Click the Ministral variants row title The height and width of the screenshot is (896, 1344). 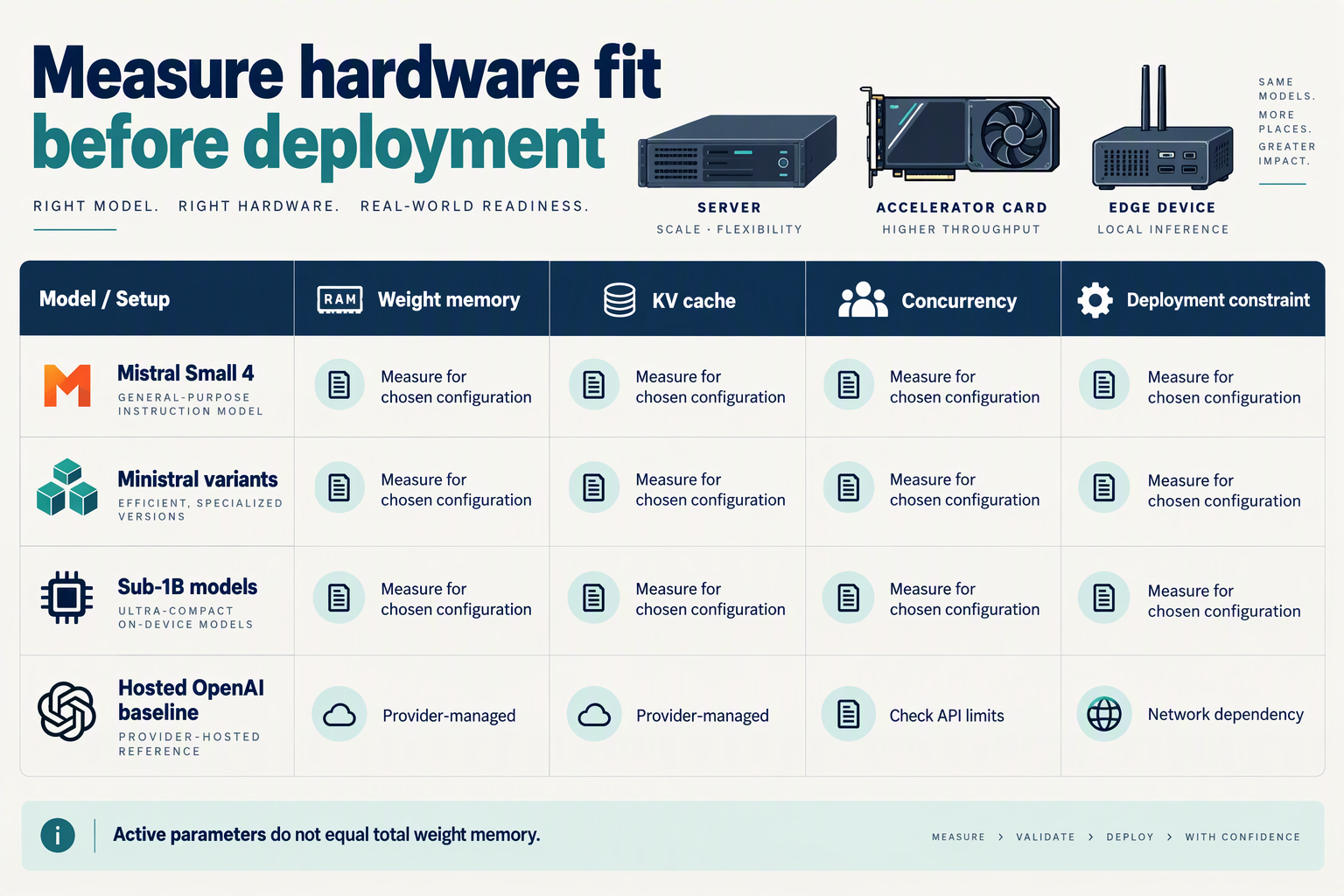[x=198, y=479]
